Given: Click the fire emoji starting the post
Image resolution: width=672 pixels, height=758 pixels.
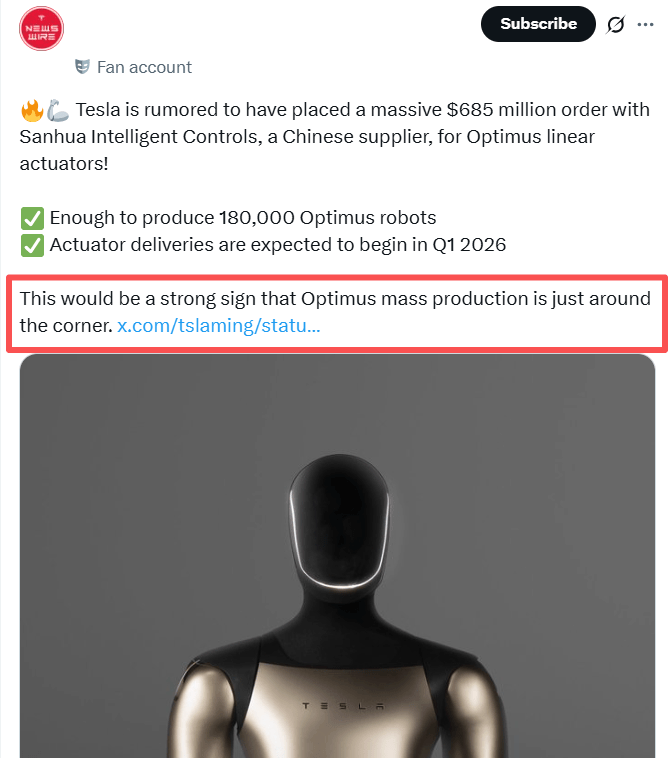Looking at the screenshot, I should tap(32, 109).
